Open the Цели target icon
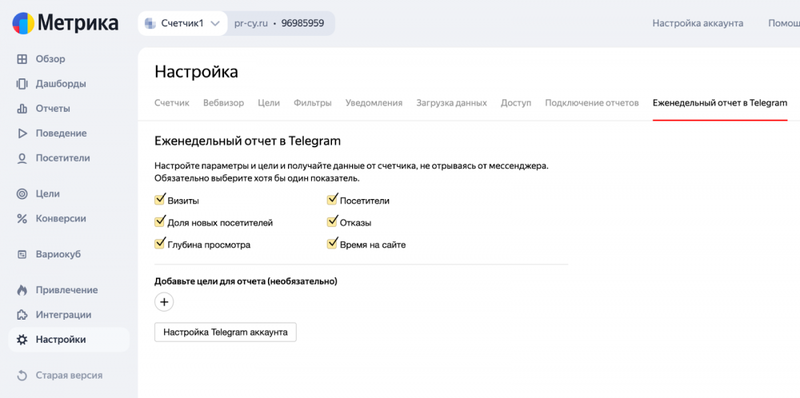 [x=22, y=194]
